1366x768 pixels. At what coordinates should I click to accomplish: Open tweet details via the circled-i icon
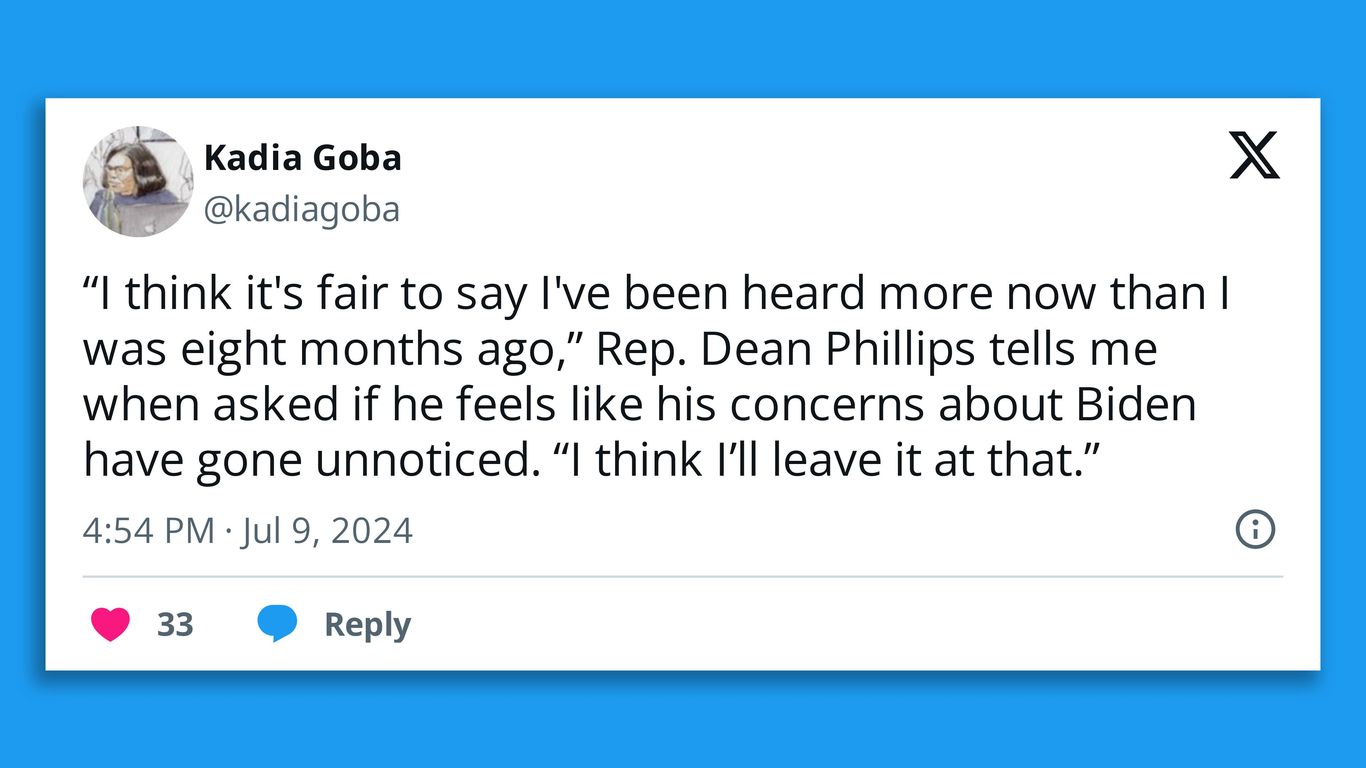coord(1254,530)
